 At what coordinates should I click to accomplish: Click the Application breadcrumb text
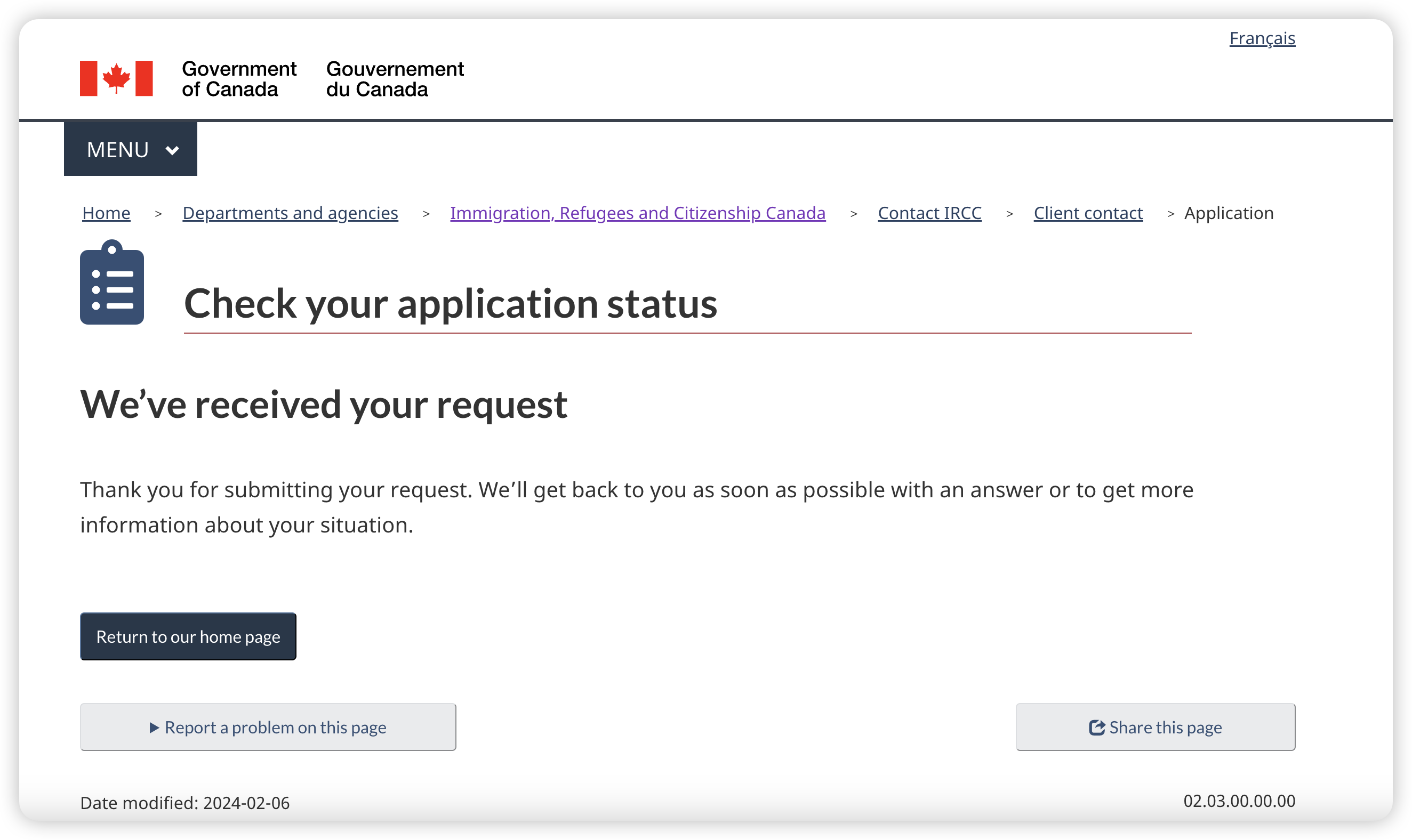pyautogui.click(x=1229, y=213)
